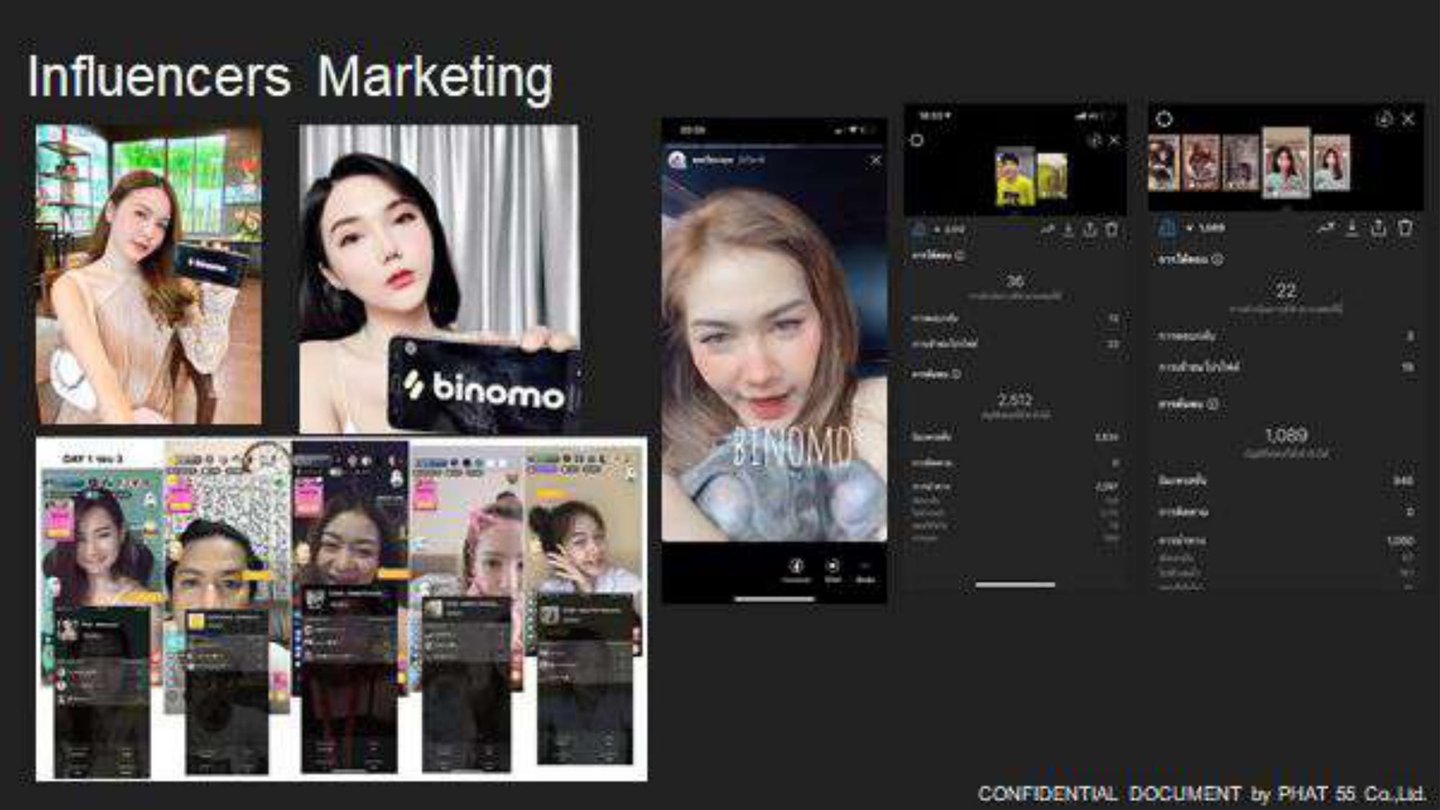Dismiss the right insights screen via its X
This screenshot has width=1440, height=810.
click(1407, 118)
